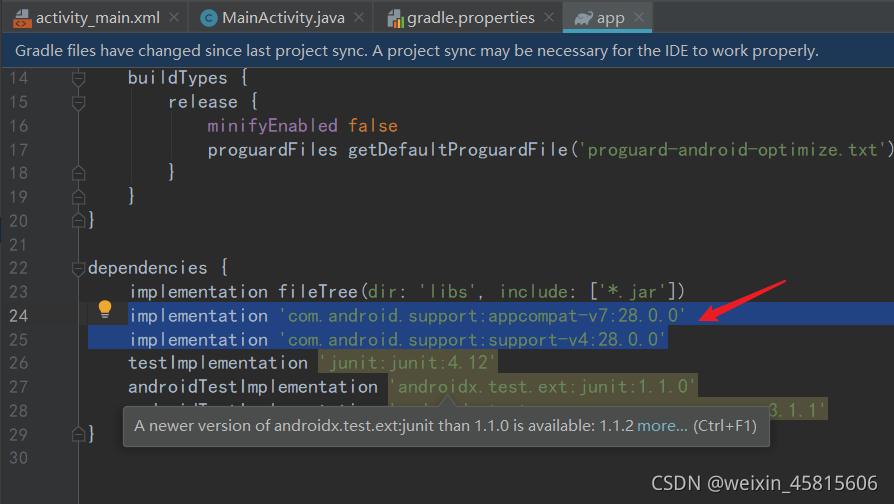Click the fold end marker on line 29
The image size is (894, 504).
[x=79, y=434]
